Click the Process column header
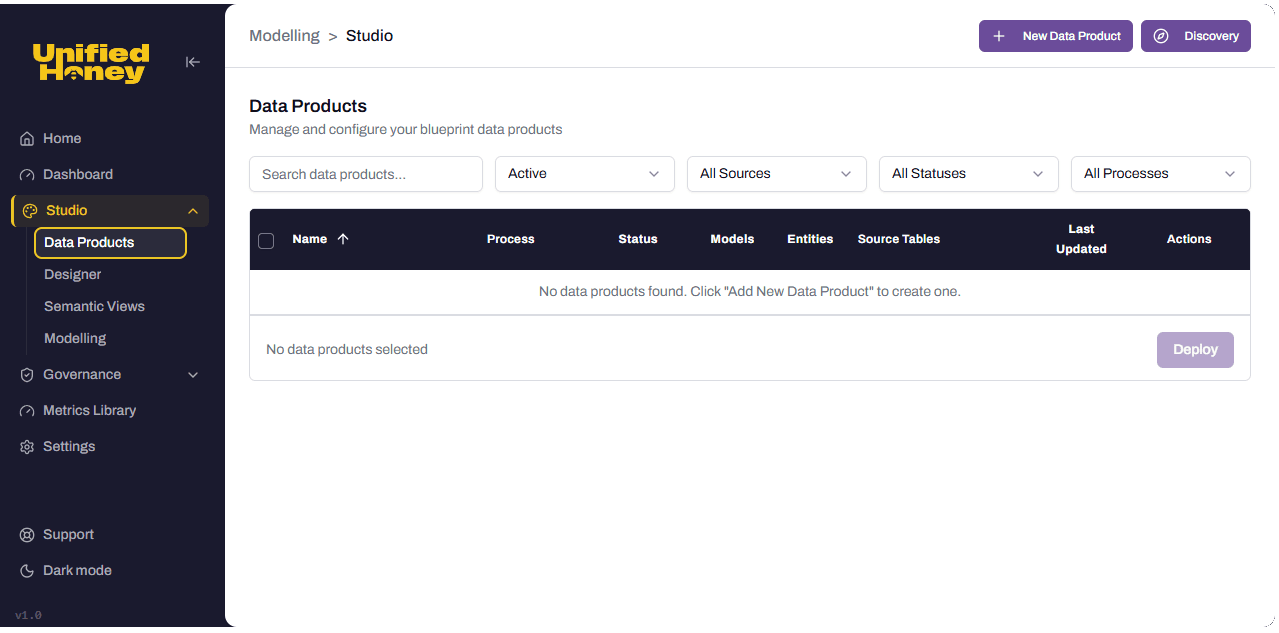 tap(511, 240)
